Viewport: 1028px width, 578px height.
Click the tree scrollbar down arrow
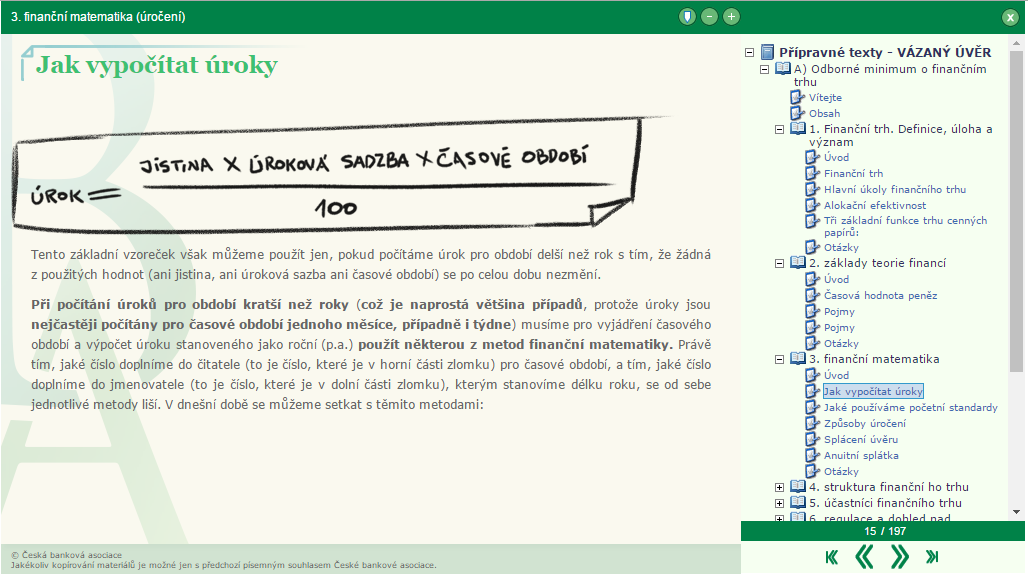(1017, 512)
